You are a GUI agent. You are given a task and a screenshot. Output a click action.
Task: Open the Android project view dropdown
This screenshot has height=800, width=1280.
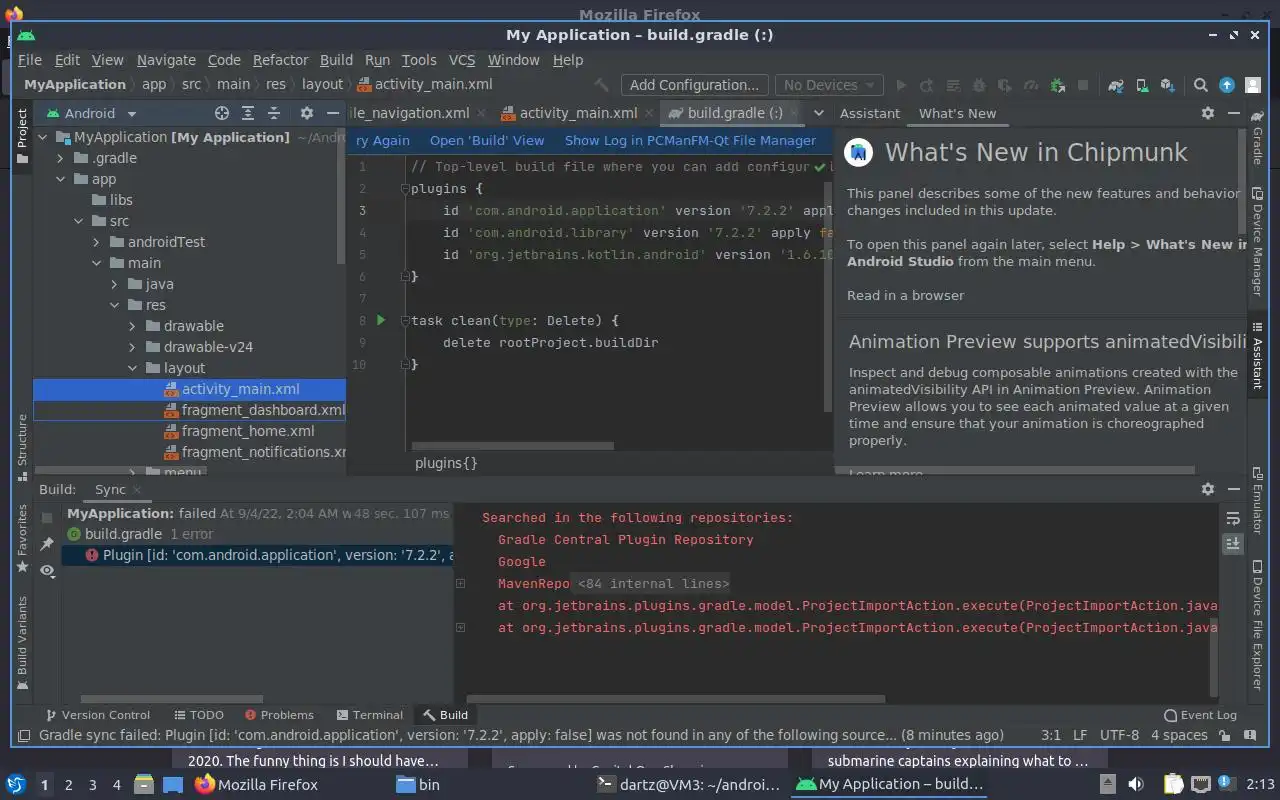tap(90, 113)
